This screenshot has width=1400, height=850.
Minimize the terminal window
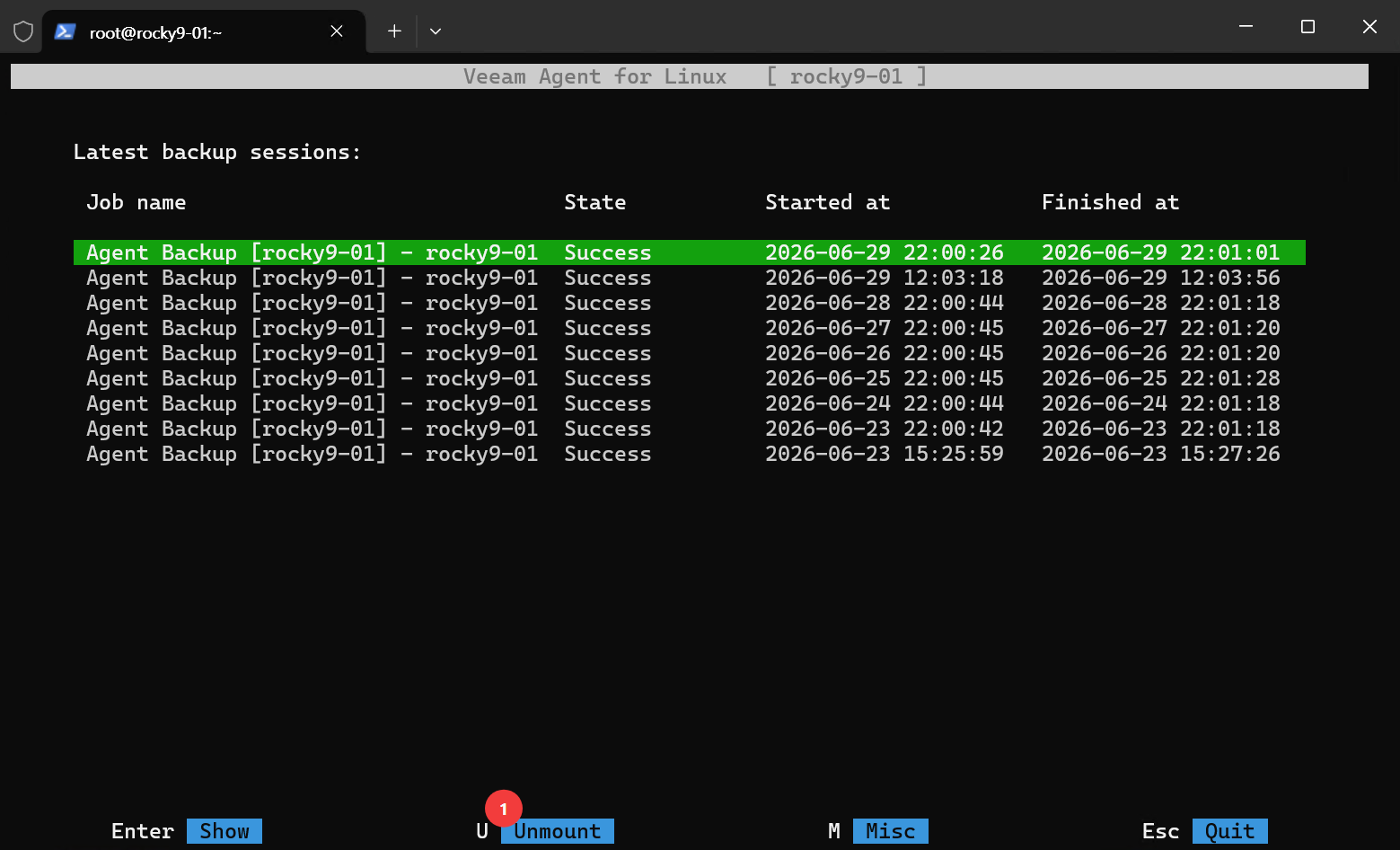[x=1246, y=27]
